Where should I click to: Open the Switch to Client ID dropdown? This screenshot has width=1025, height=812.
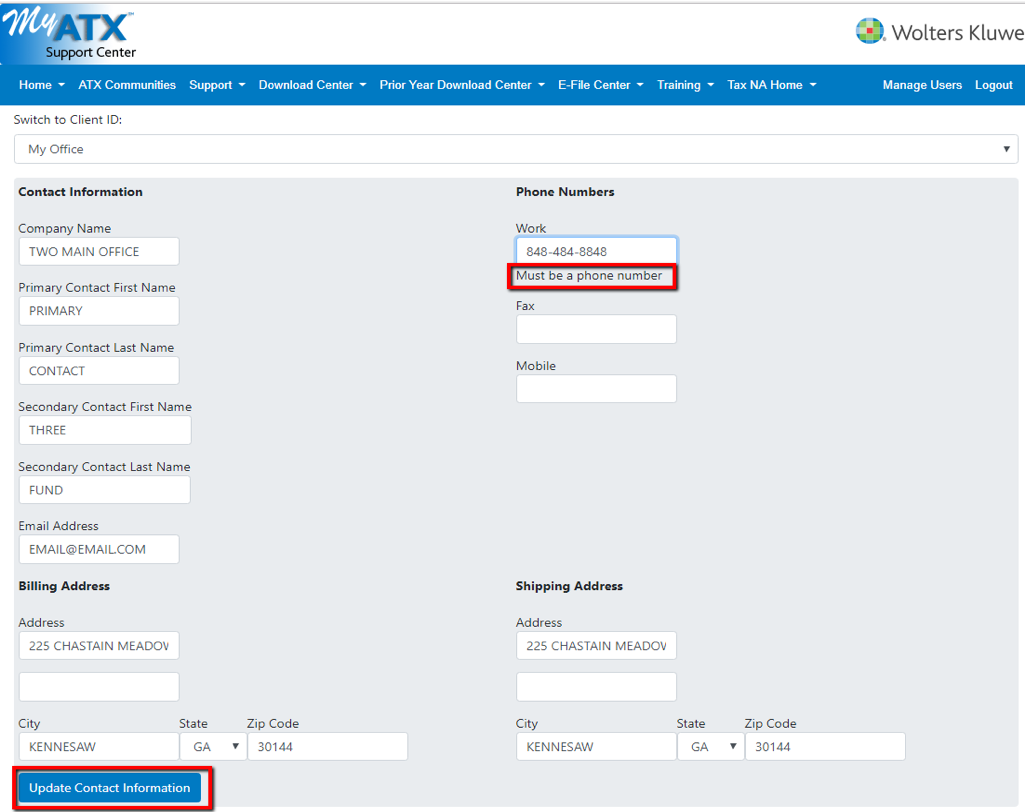[x=516, y=149]
